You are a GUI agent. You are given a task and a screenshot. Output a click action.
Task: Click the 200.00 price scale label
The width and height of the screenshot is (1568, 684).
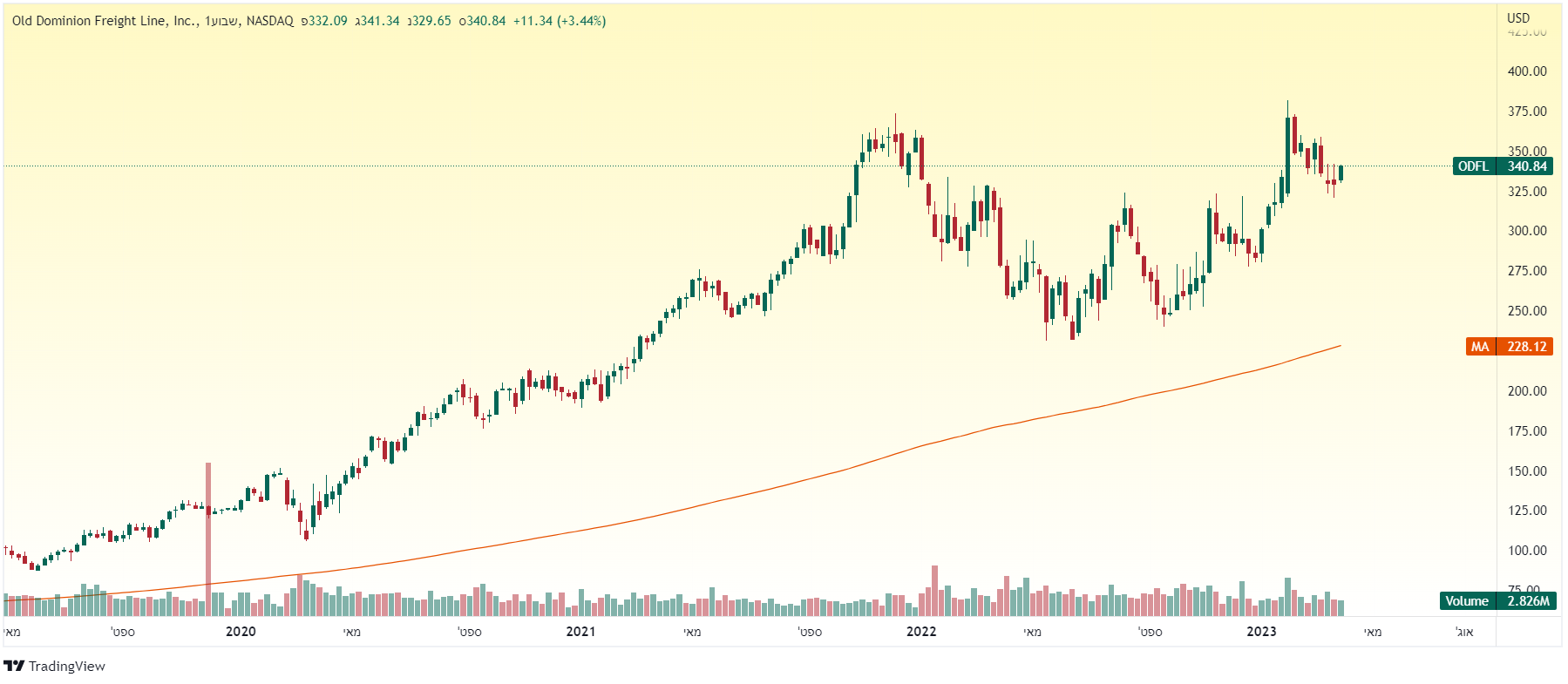pyautogui.click(x=1527, y=391)
